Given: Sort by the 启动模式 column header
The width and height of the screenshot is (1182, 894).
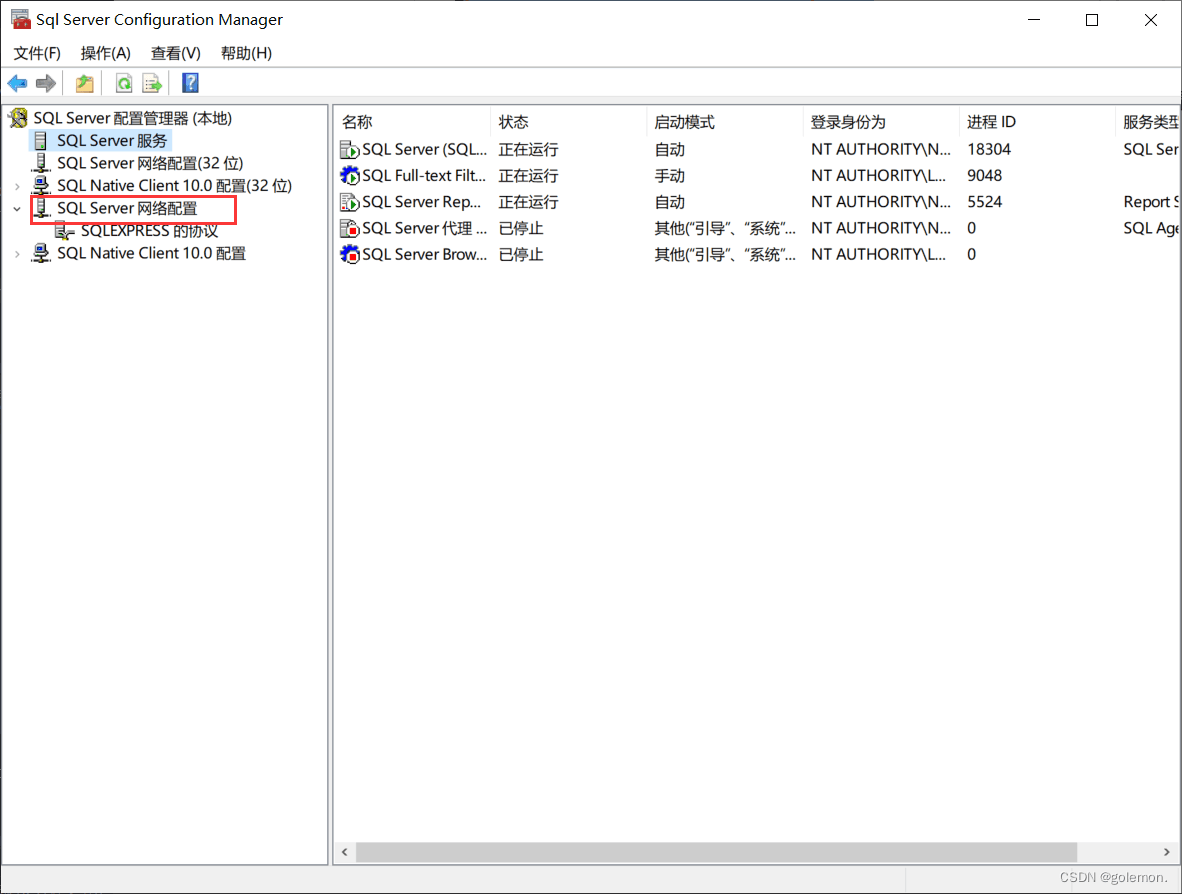Looking at the screenshot, I should click(724, 122).
